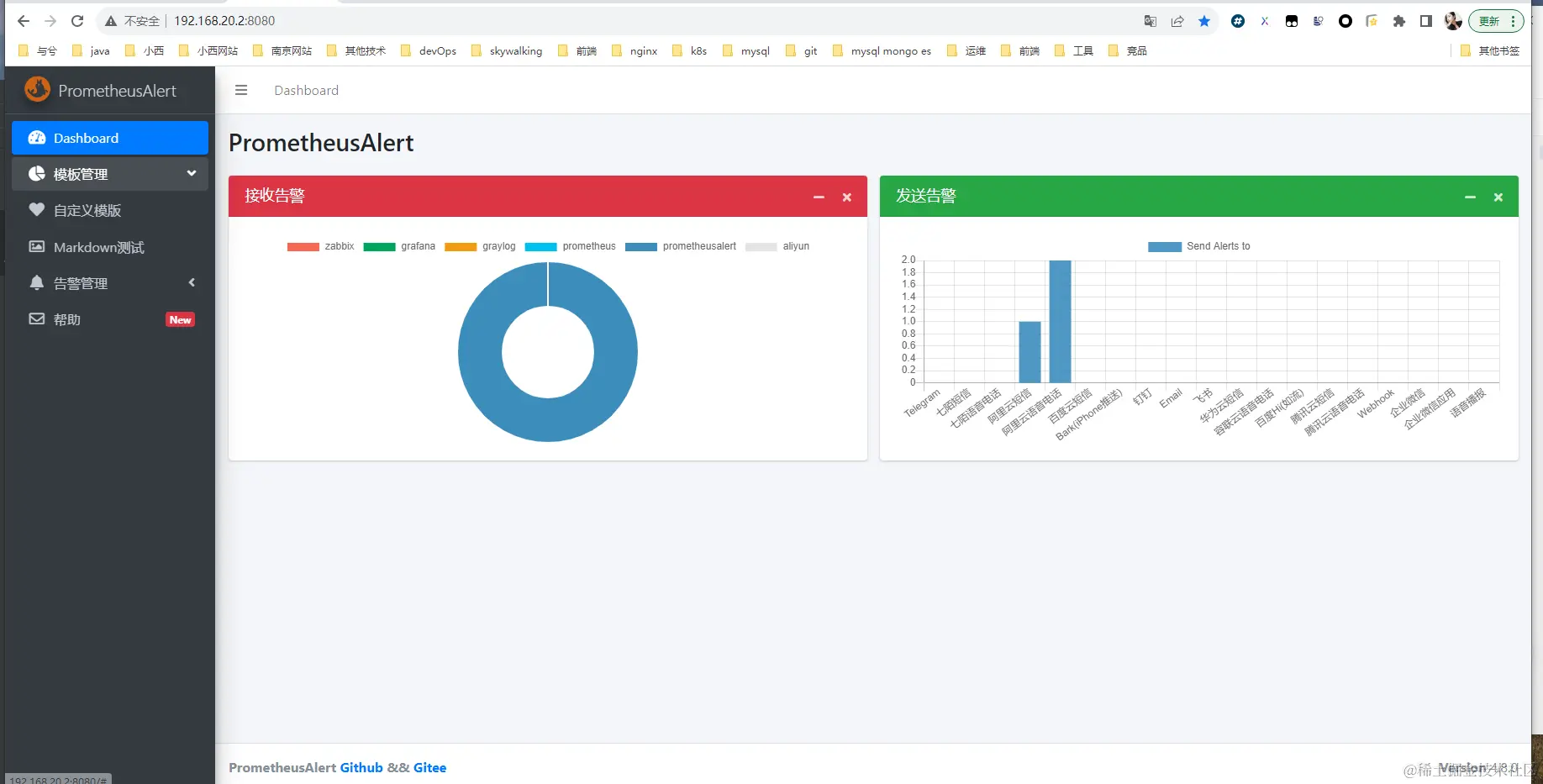Open 自定义模版 in the sidebar
This screenshot has height=784, width=1543.
coord(110,210)
